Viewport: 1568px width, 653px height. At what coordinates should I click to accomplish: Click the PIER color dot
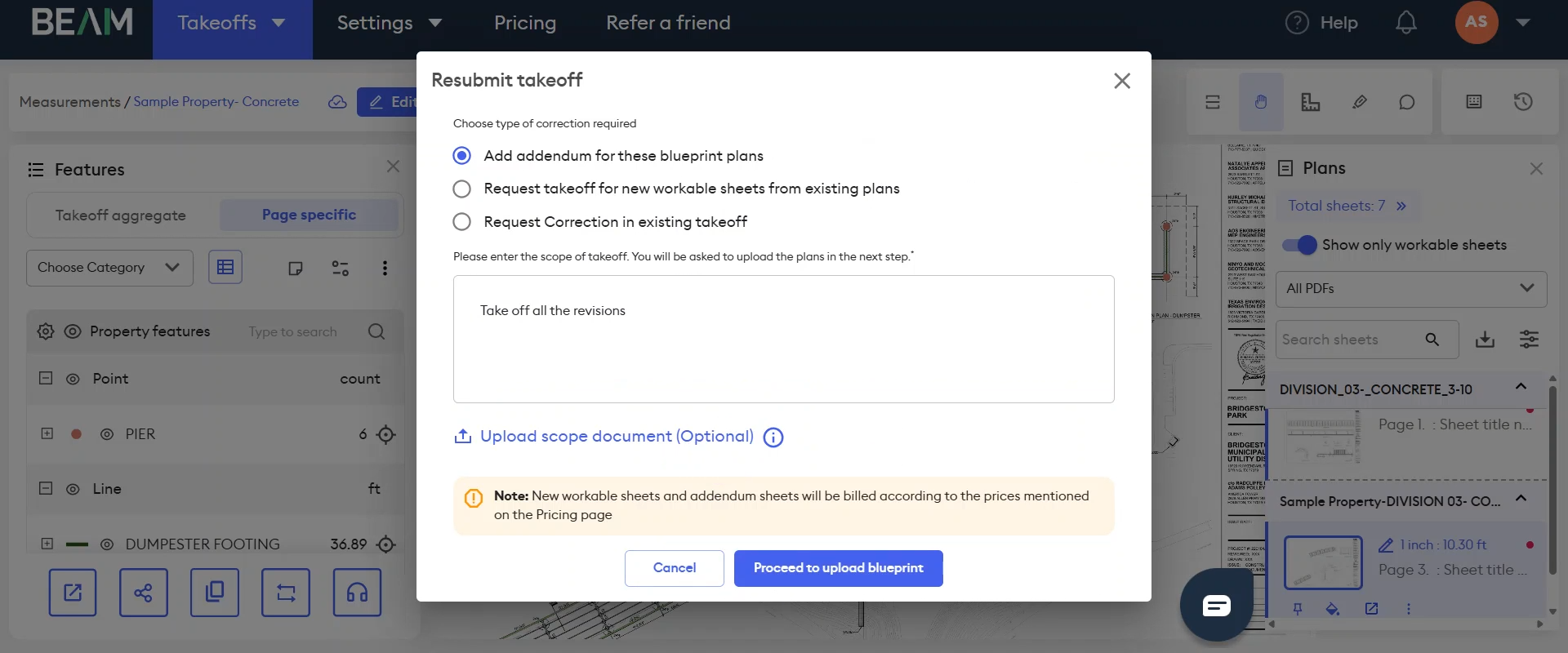tap(76, 434)
